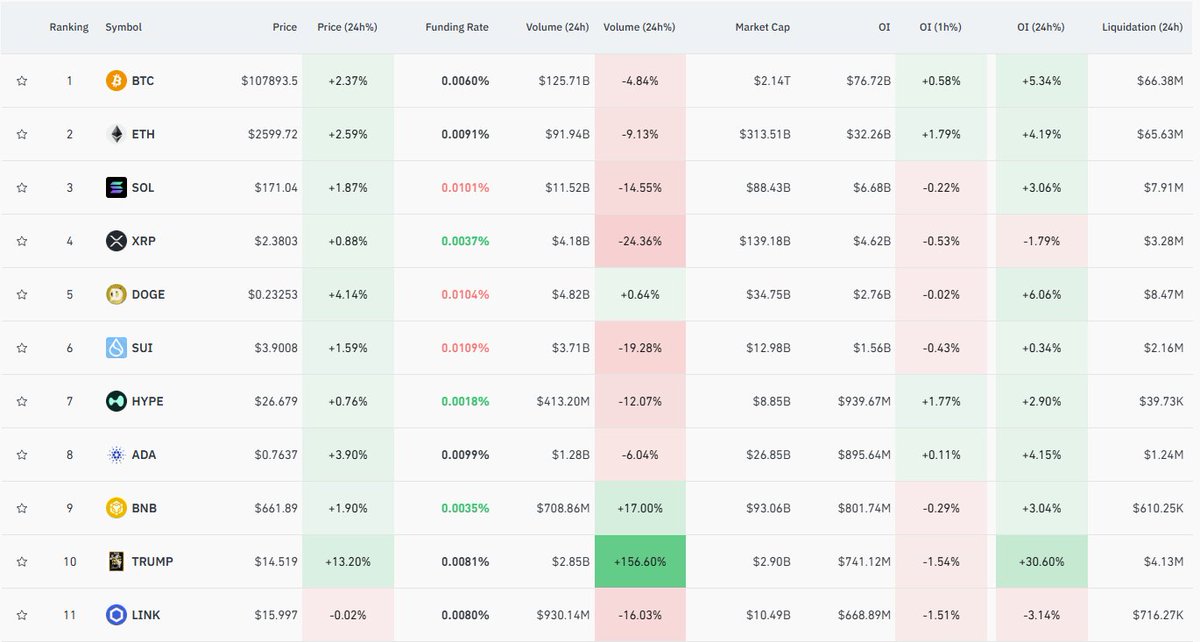The height and width of the screenshot is (642, 1200).
Task: Favorite XRP with its star
Action: click(x=22, y=241)
